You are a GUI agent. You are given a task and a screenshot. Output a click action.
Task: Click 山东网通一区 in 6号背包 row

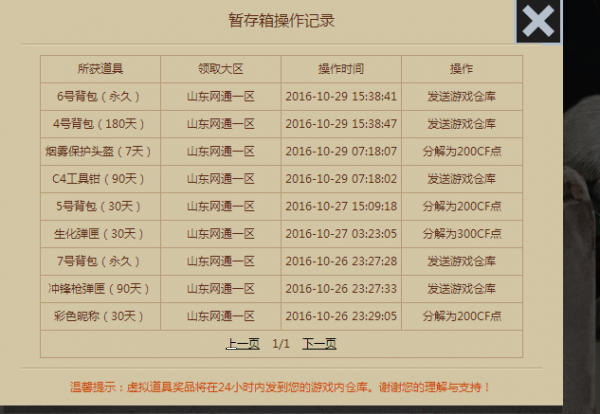click(x=221, y=96)
